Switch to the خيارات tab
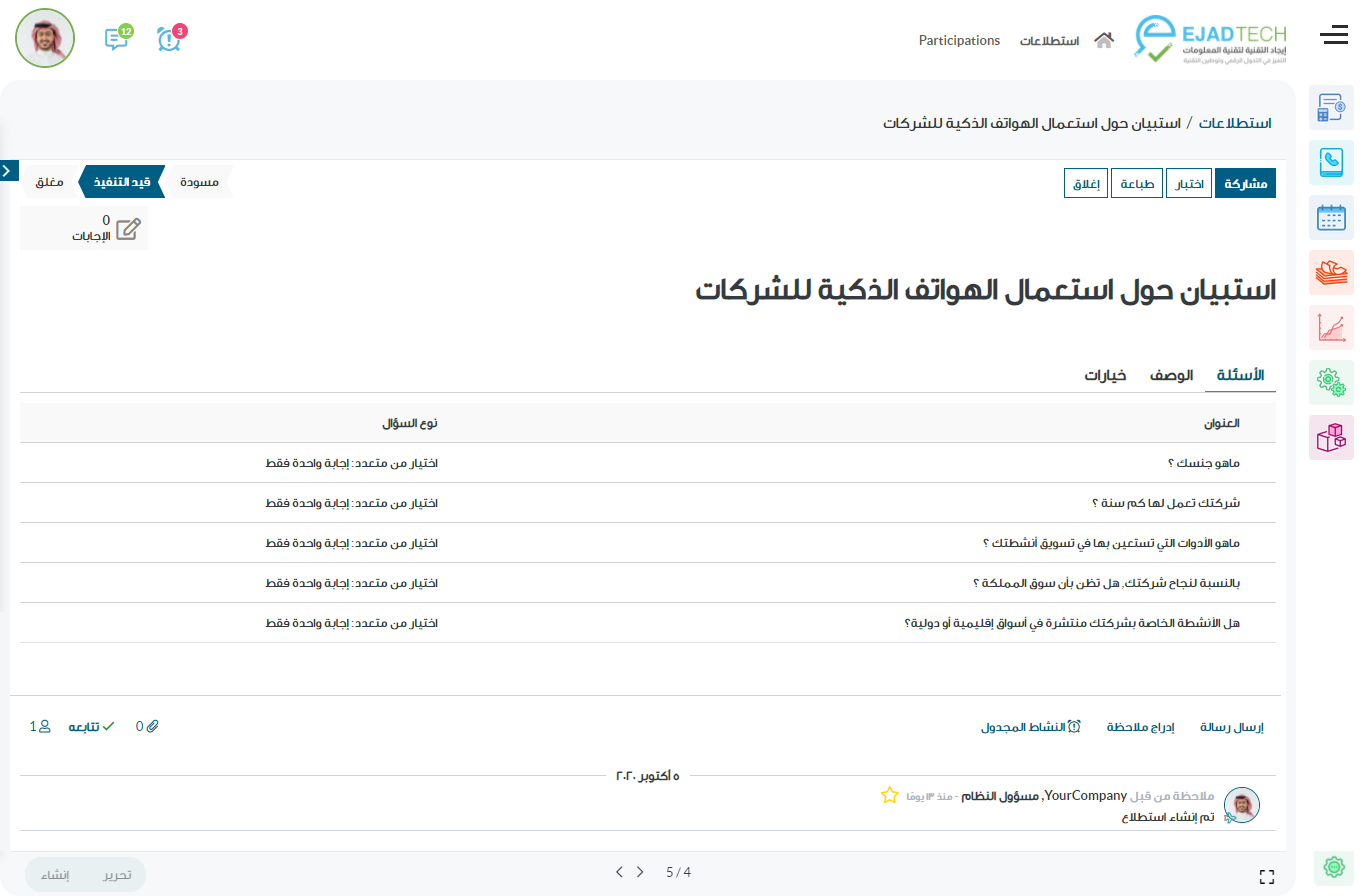This screenshot has width=1366, height=896. [x=1106, y=375]
